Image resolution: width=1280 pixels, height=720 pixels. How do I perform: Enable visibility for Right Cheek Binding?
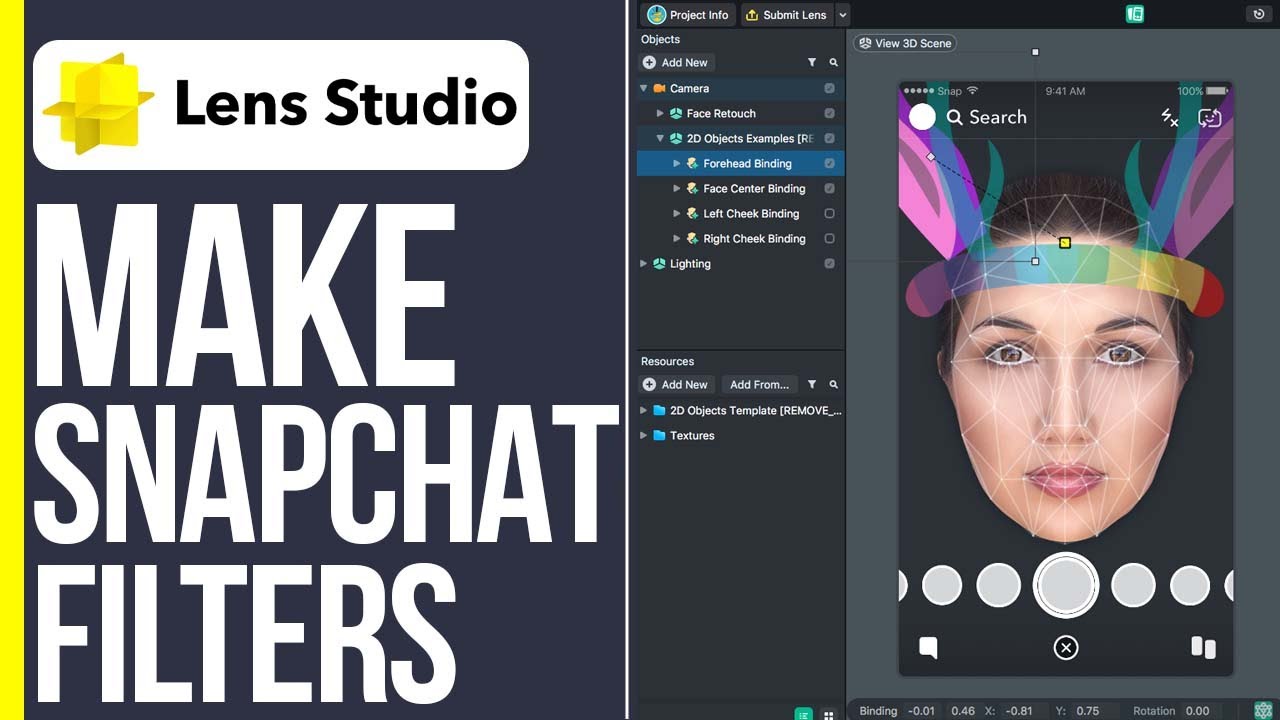pos(829,238)
